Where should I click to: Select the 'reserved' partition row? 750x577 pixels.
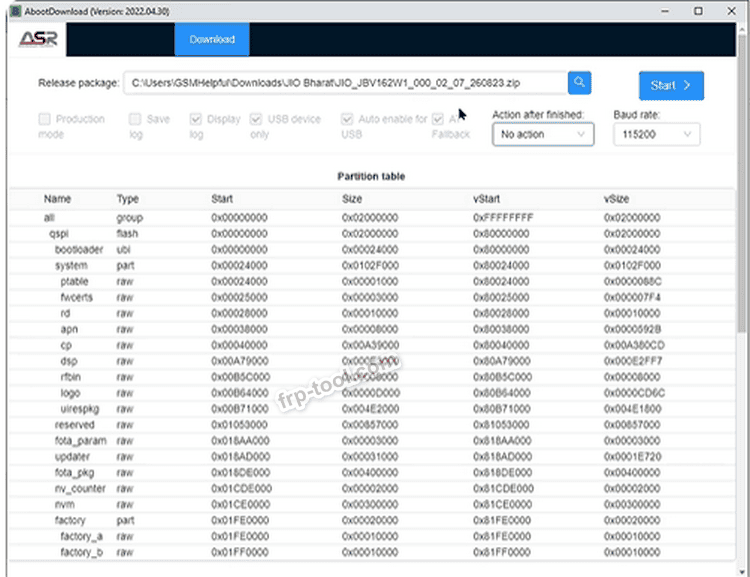pos(372,425)
